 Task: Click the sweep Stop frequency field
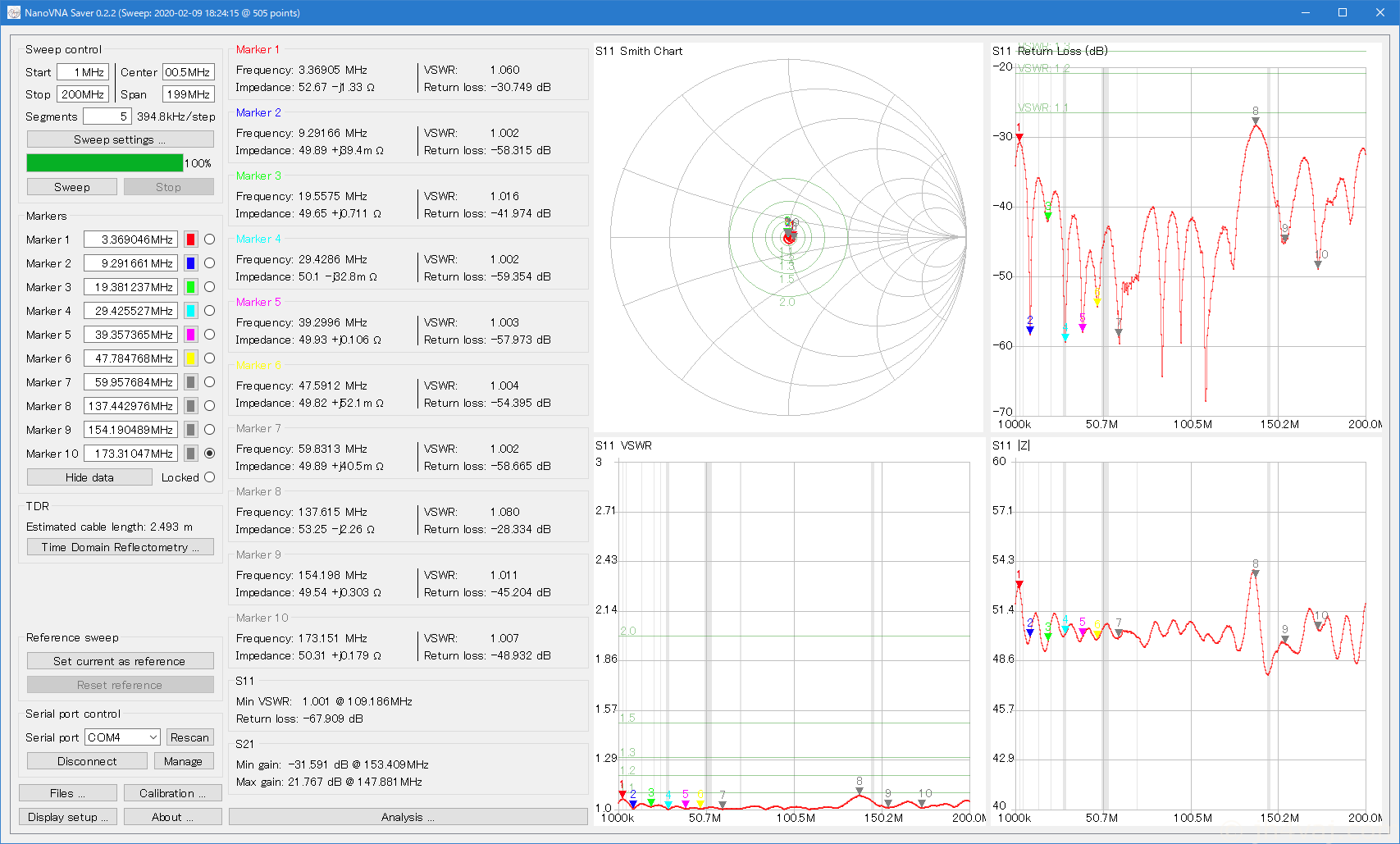pyautogui.click(x=83, y=94)
